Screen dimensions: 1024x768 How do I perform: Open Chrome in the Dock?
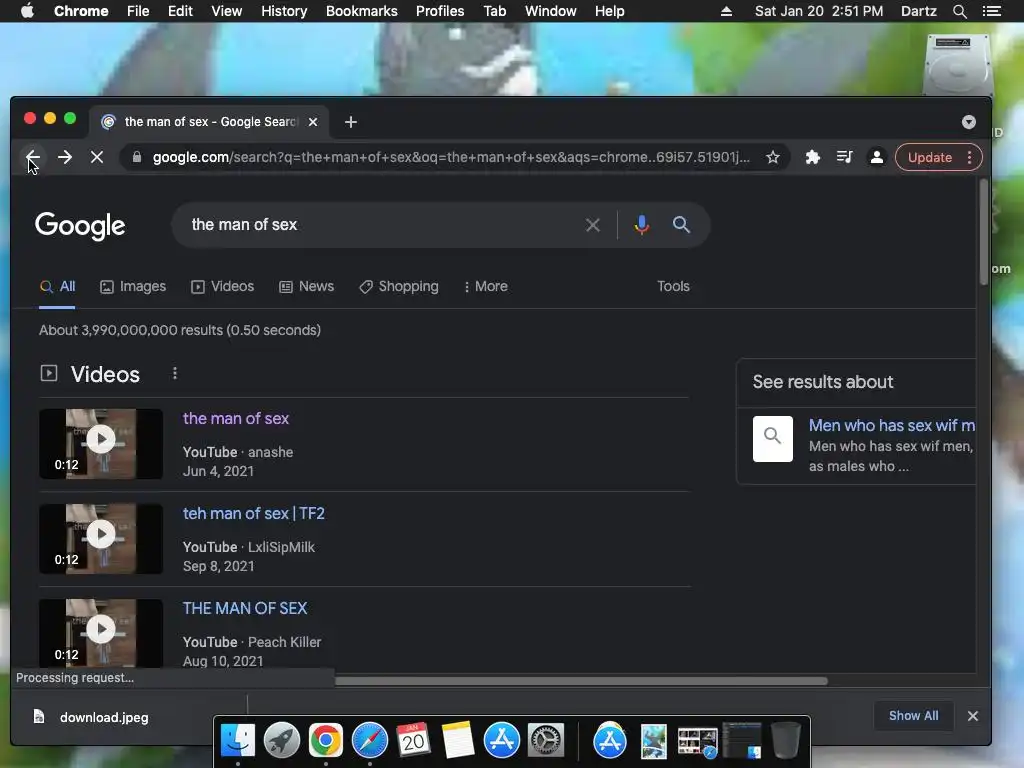pyautogui.click(x=326, y=741)
